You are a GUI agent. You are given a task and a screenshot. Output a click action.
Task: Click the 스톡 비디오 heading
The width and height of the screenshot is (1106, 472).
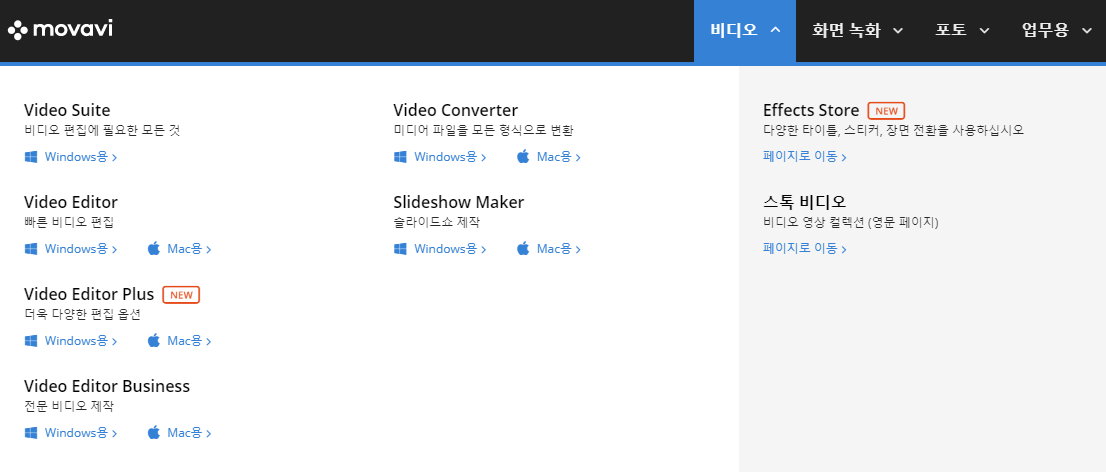click(x=804, y=202)
